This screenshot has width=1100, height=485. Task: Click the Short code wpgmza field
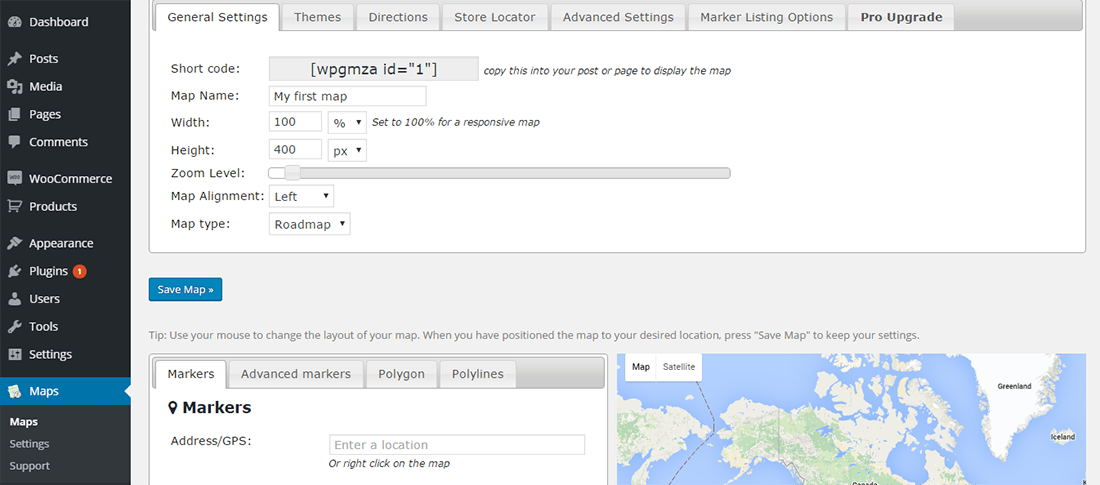pos(374,69)
